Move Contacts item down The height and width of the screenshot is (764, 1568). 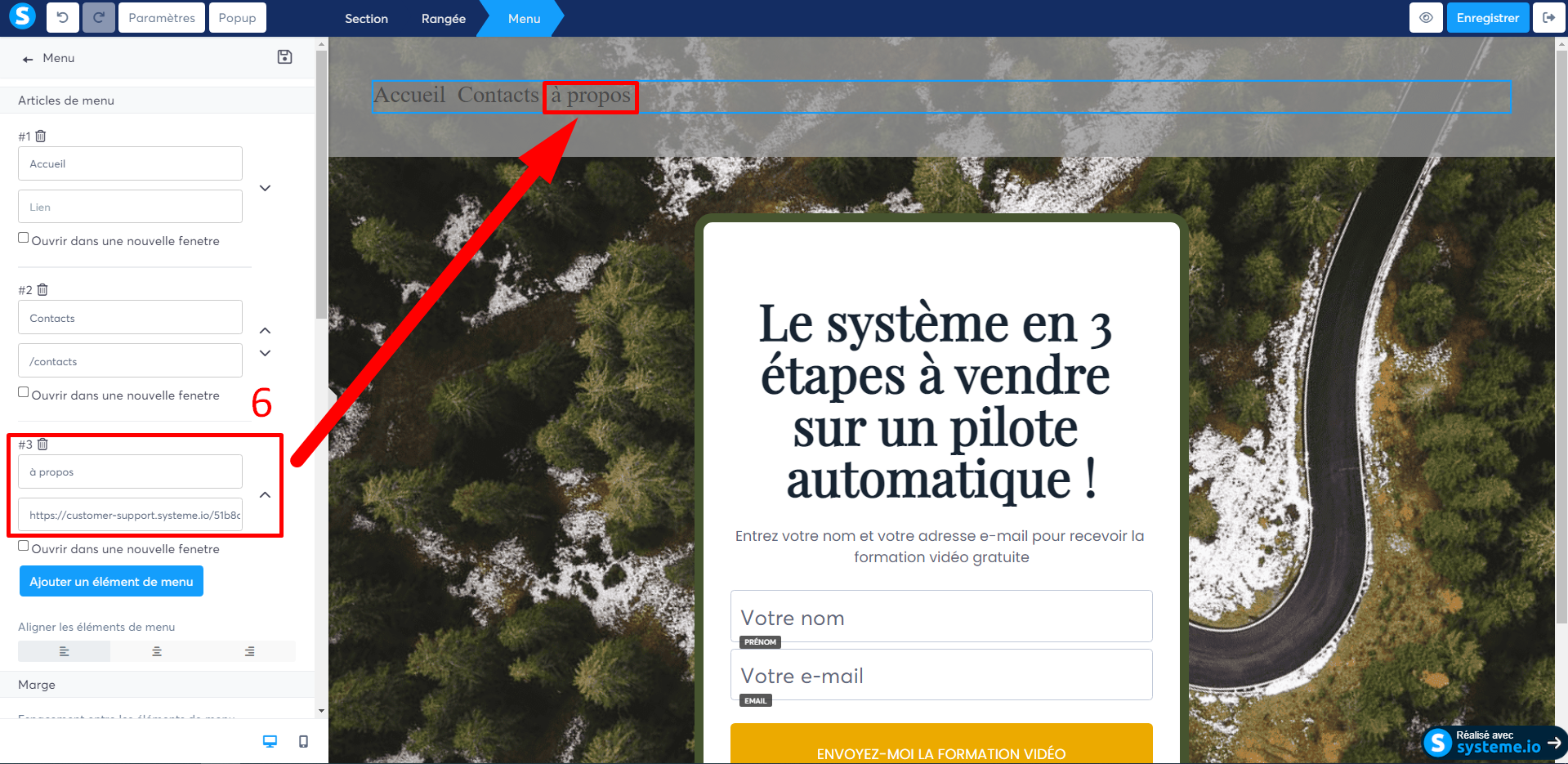[265, 353]
